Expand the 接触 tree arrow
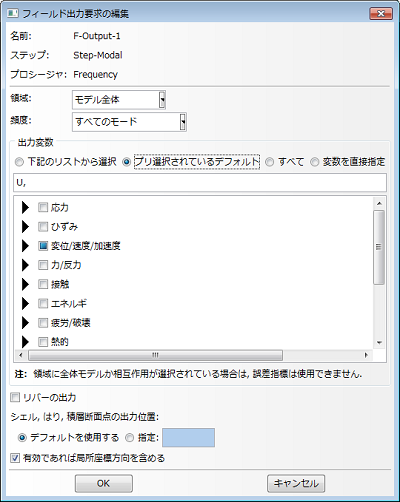Image resolution: width=400 pixels, height=502 pixels. coord(25,284)
